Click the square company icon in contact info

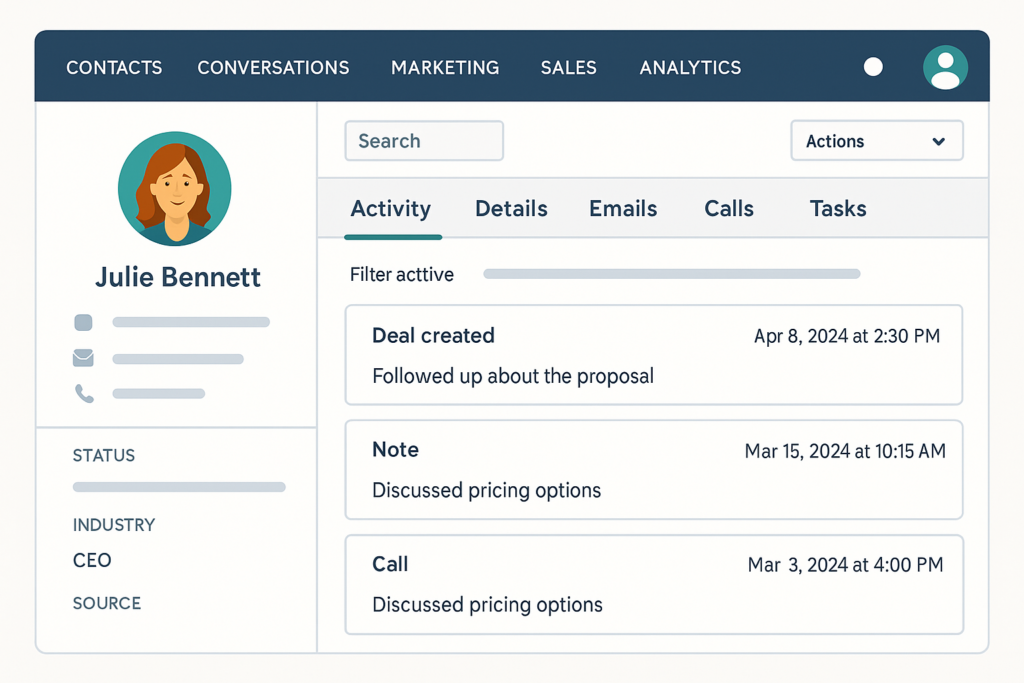[x=84, y=322]
